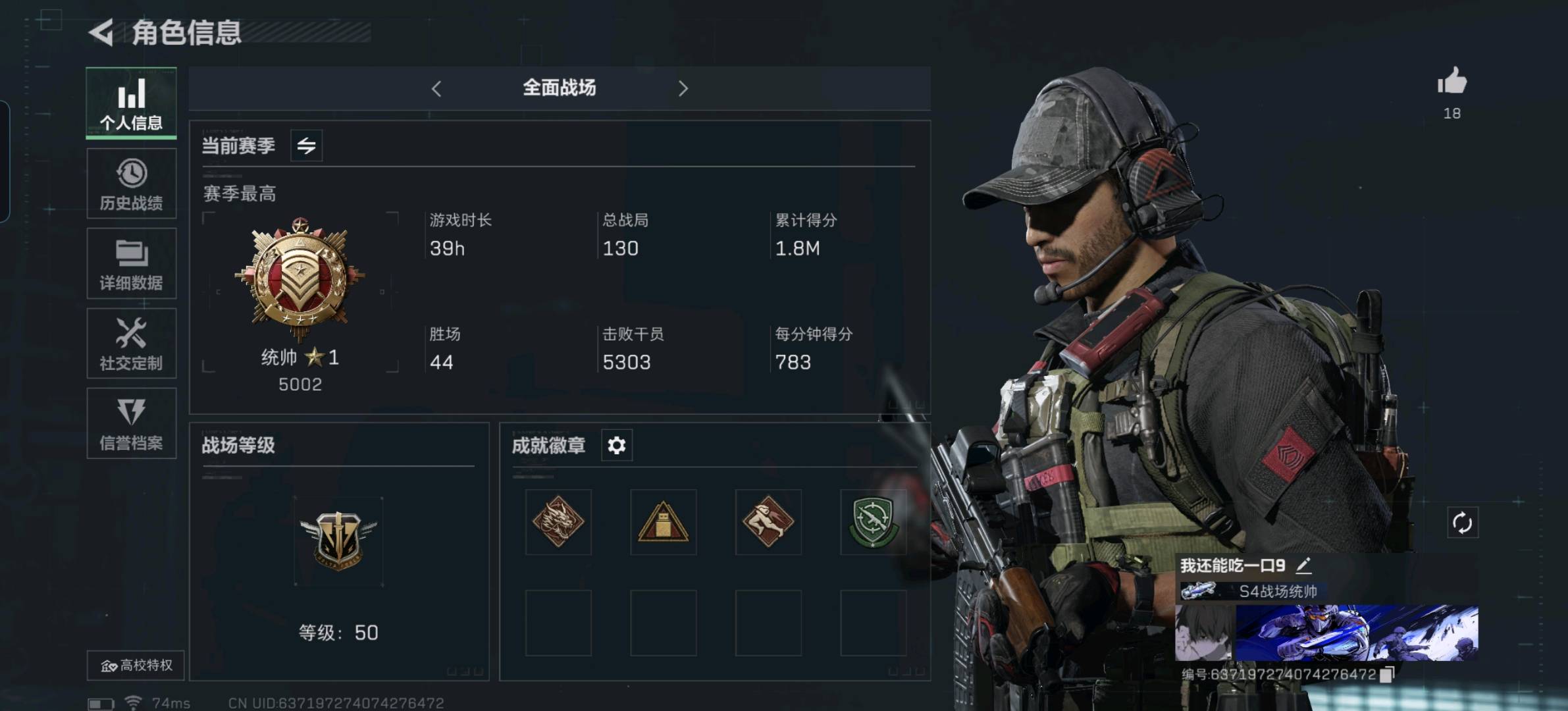Go back using the arrow beside 角色信息
Image resolution: width=1568 pixels, height=711 pixels.
click(x=101, y=32)
